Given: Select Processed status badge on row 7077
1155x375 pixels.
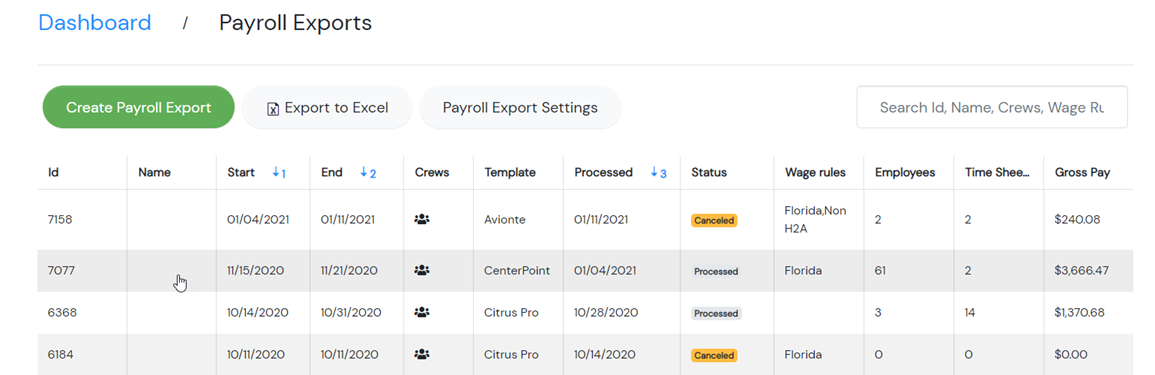Looking at the screenshot, I should [x=716, y=271].
